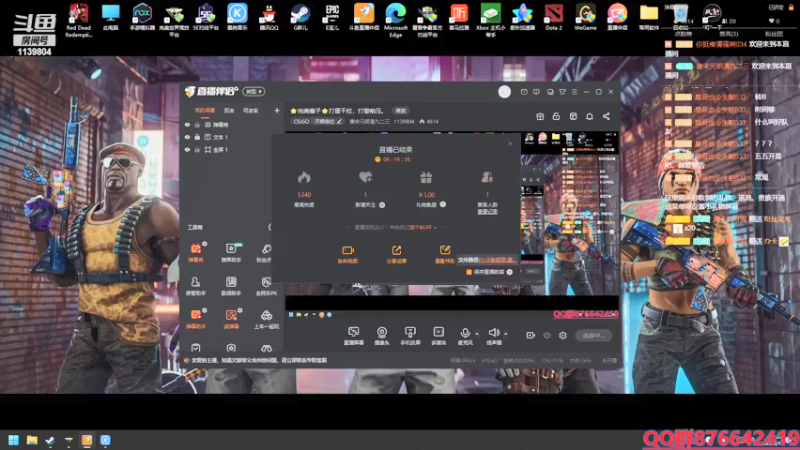Launch Dota 2 from the desktop
800x450 pixels.
click(x=554, y=17)
